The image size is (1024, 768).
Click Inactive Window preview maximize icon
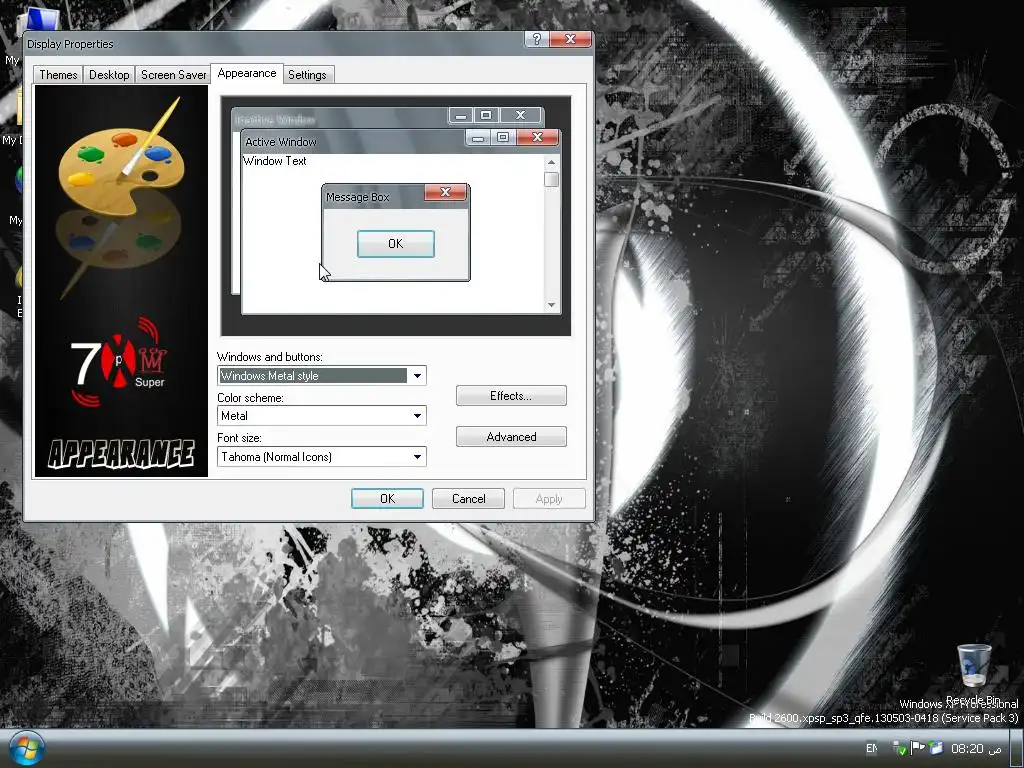(486, 116)
